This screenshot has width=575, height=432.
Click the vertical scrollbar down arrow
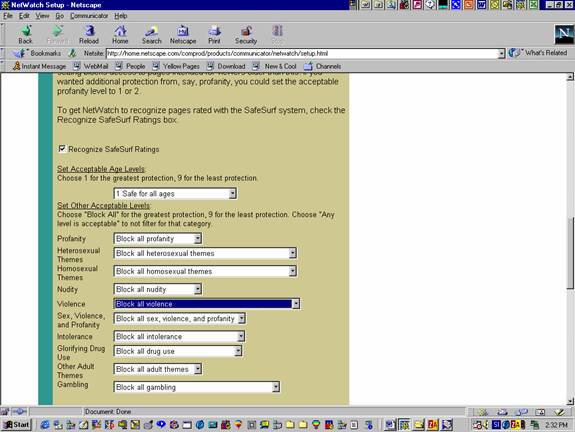tap(570, 401)
